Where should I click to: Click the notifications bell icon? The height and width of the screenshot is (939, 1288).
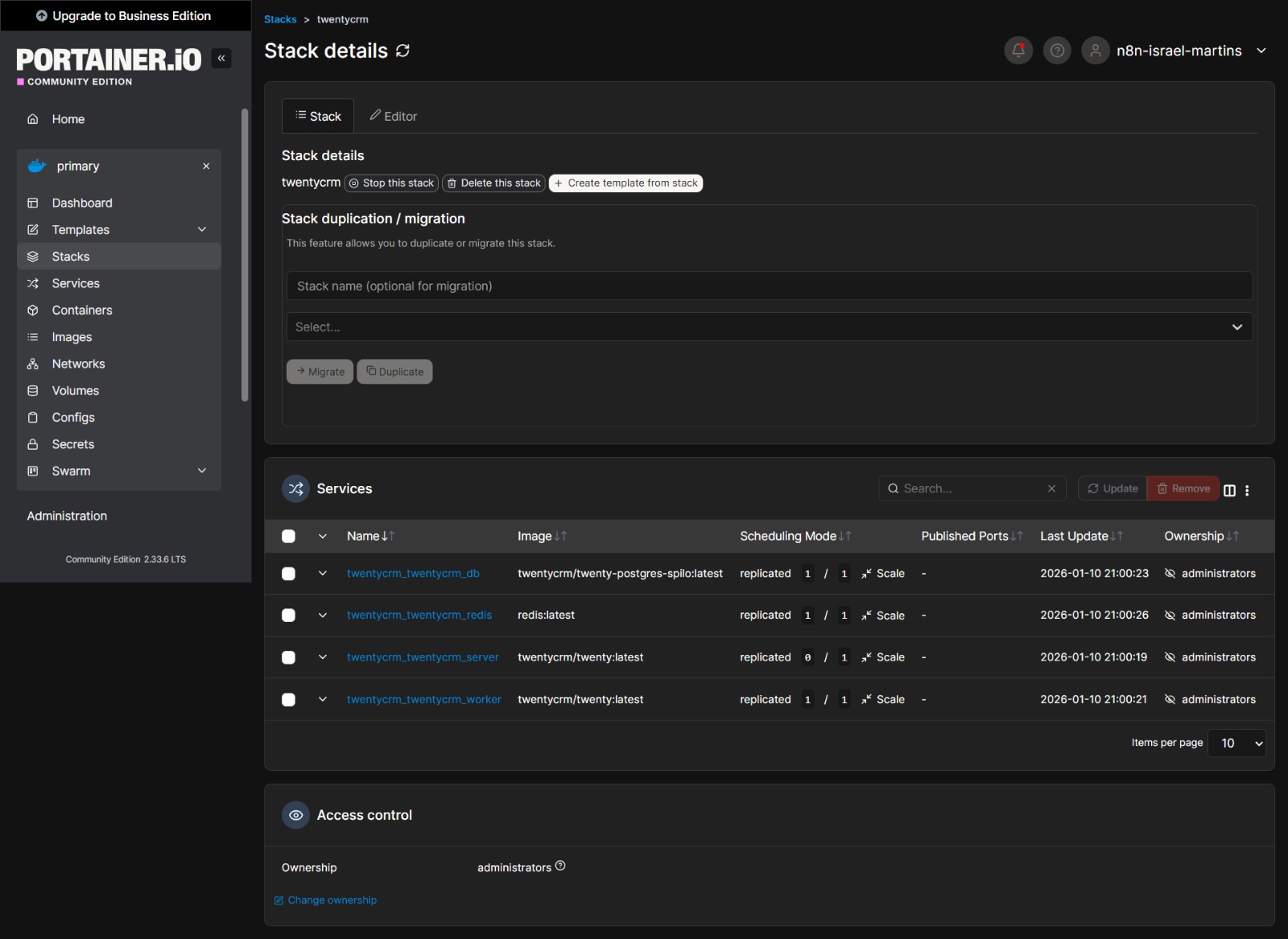coord(1018,51)
